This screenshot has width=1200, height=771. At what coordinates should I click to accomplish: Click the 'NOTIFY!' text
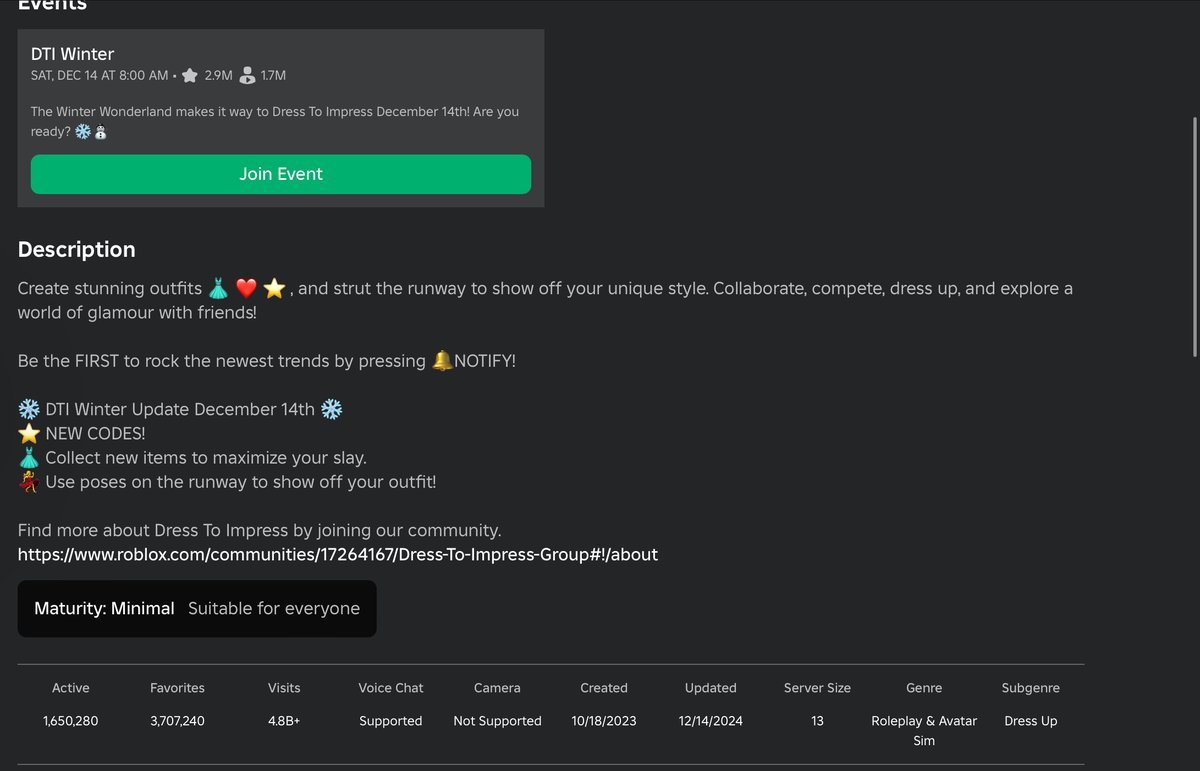485,361
